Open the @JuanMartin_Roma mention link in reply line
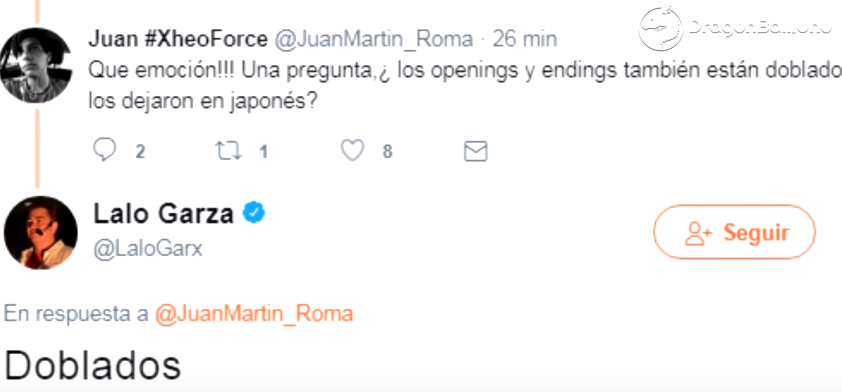 point(253,314)
